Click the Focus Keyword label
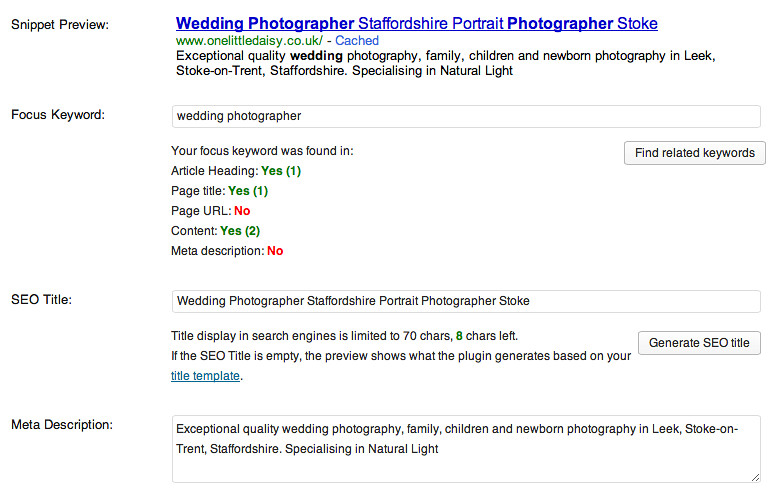Viewport: 778px width, 493px height. [x=58, y=115]
